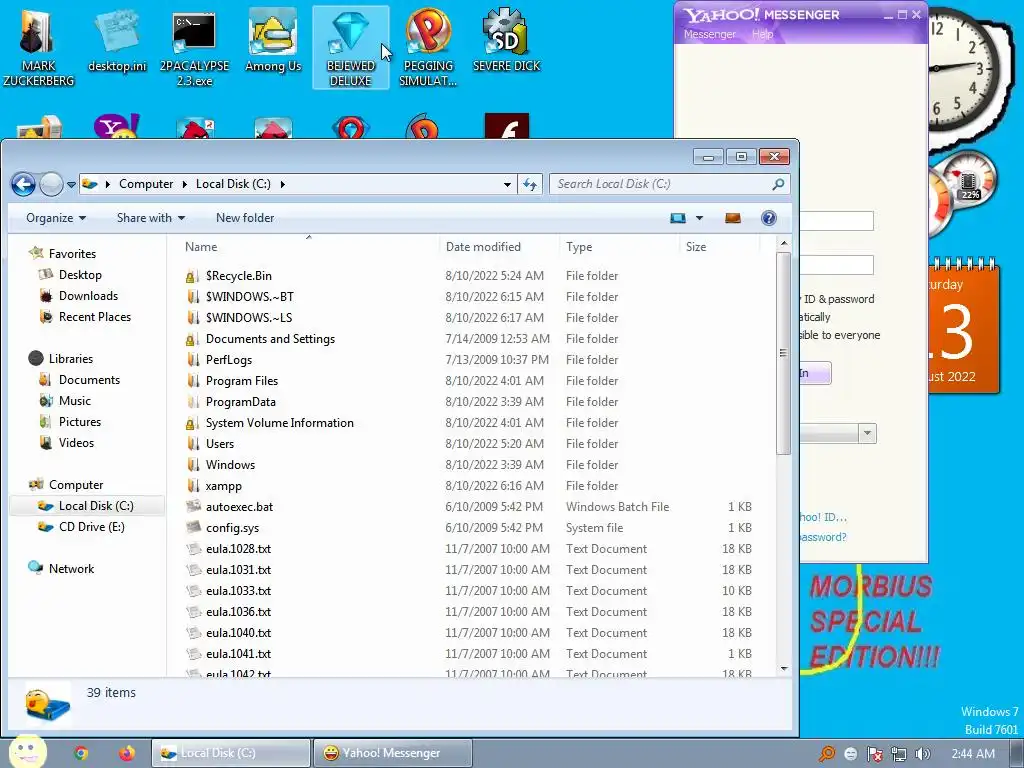Open the address bar history dropdown
Image resolution: width=1024 pixels, height=768 pixels.
pos(507,185)
